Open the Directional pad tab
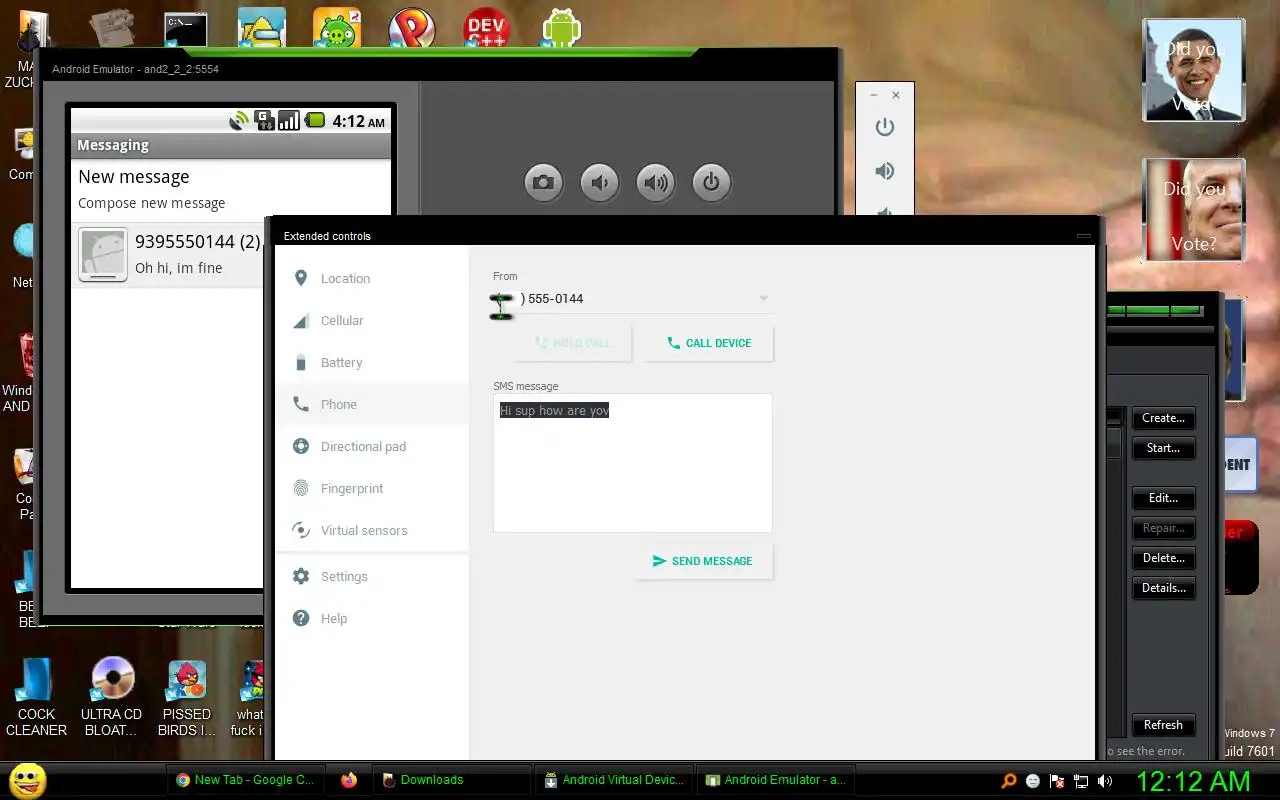Image resolution: width=1280 pixels, height=800 pixels. pyautogui.click(x=372, y=447)
